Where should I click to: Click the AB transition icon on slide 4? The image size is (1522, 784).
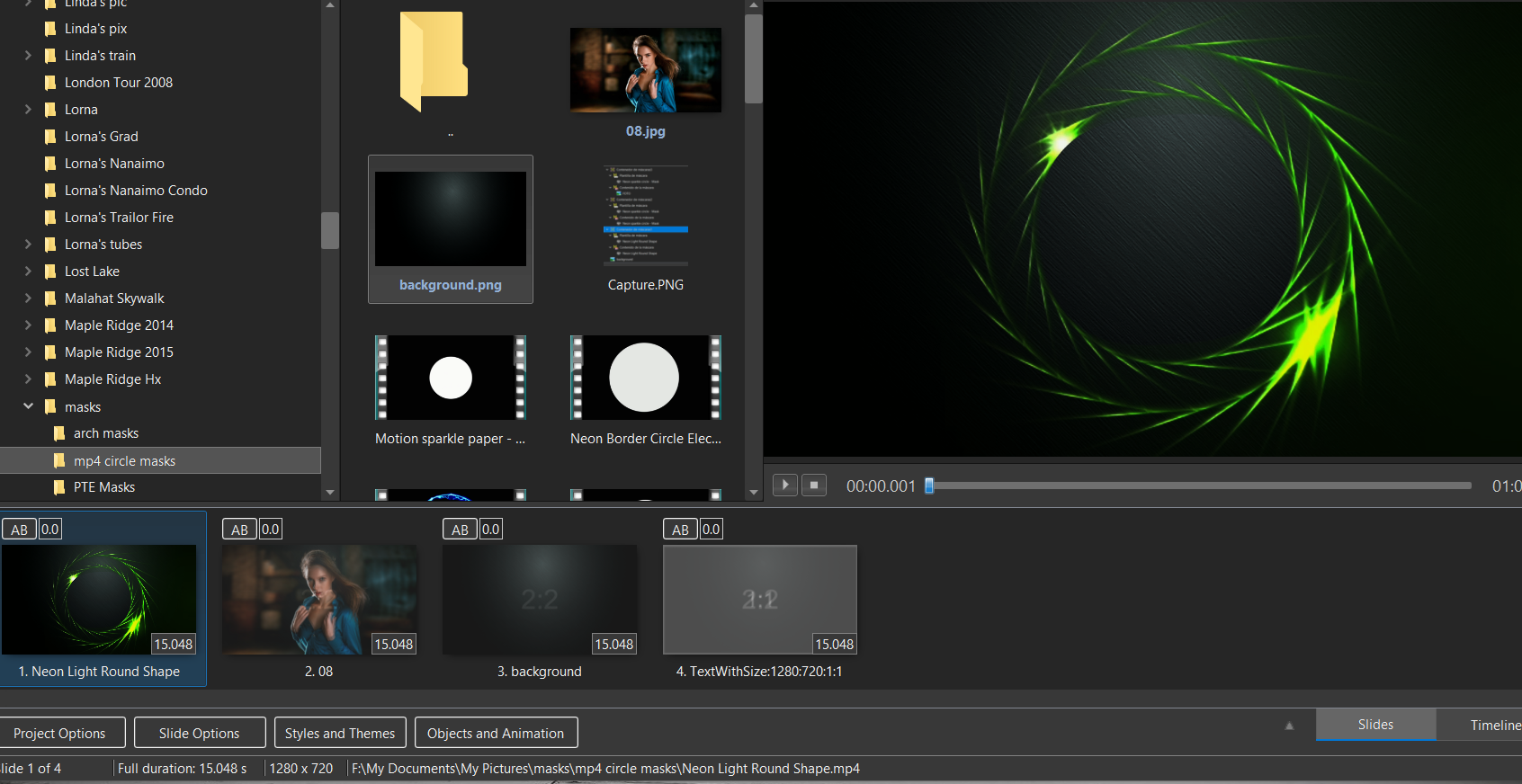680,530
